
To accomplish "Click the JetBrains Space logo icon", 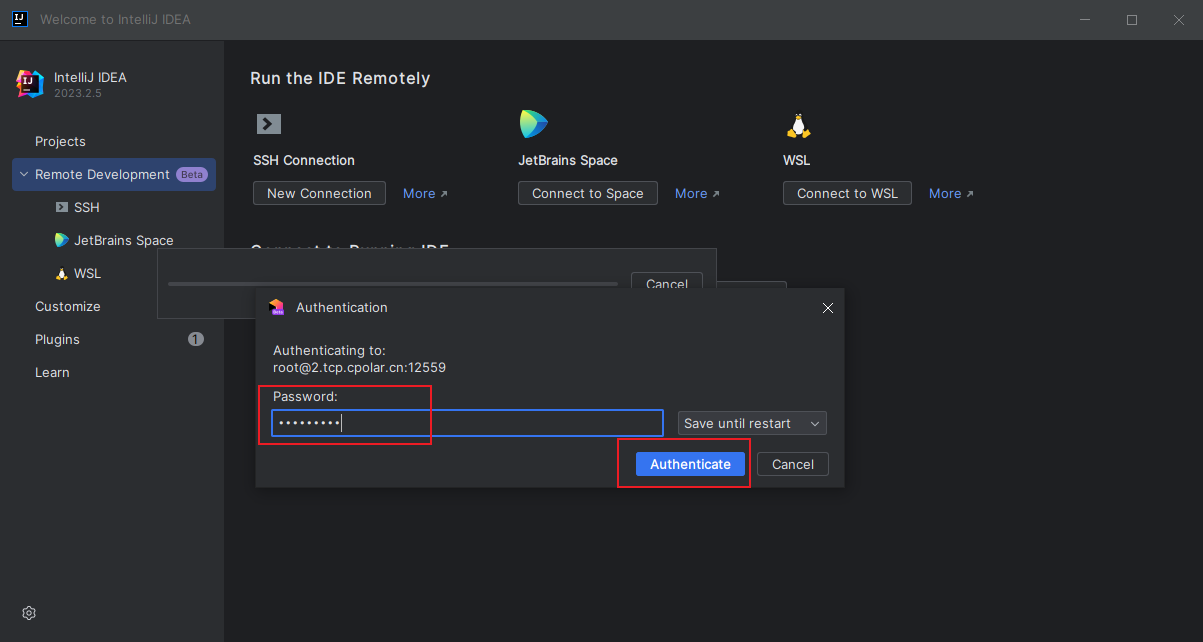I will pos(533,124).
